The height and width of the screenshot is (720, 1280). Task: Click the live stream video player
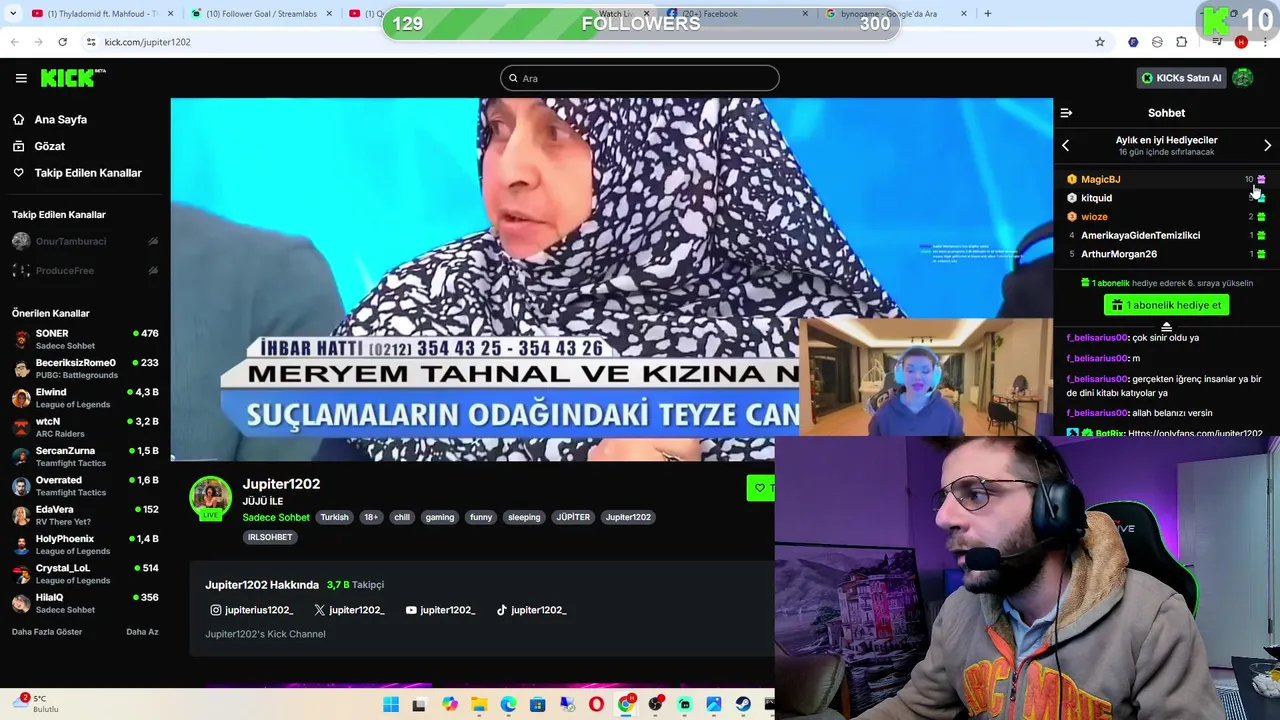tap(612, 279)
